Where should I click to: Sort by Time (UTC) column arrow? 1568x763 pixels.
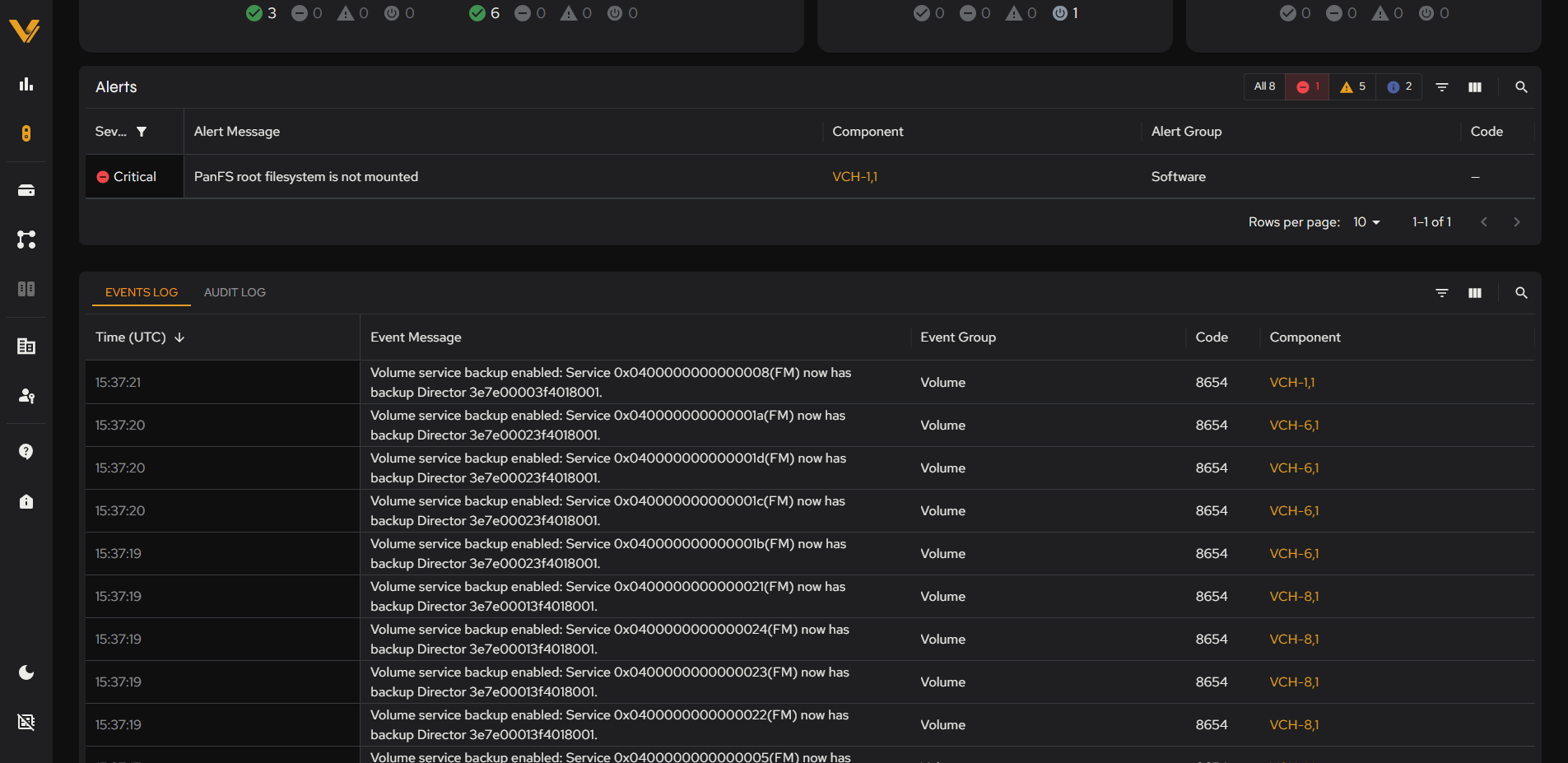pyautogui.click(x=179, y=337)
